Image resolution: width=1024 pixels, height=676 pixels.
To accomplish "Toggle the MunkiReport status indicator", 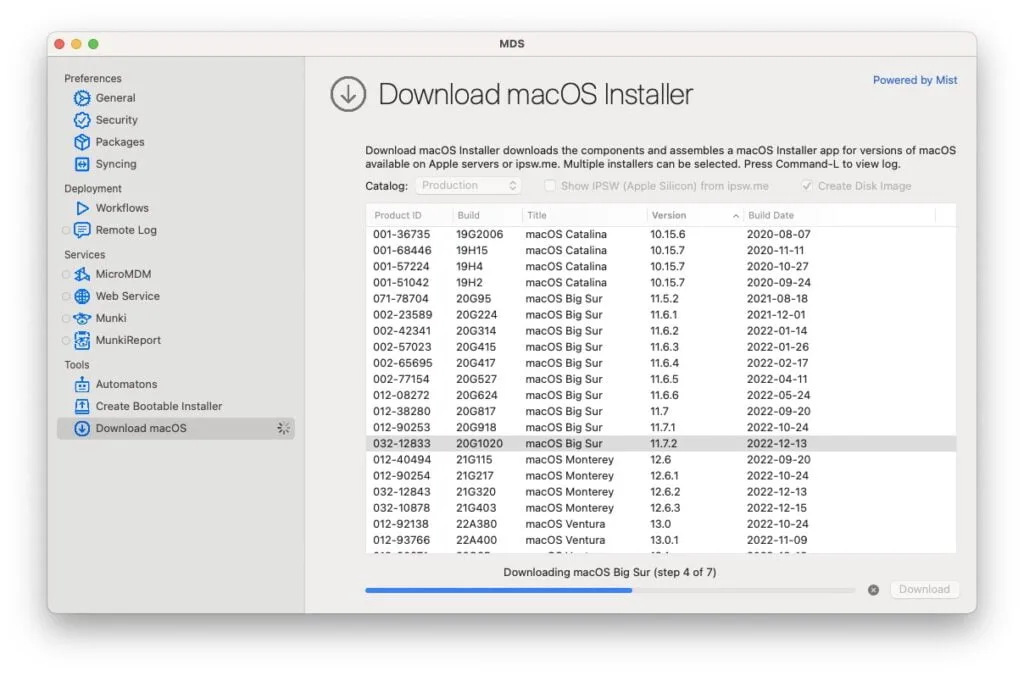I will pyautogui.click(x=65, y=340).
